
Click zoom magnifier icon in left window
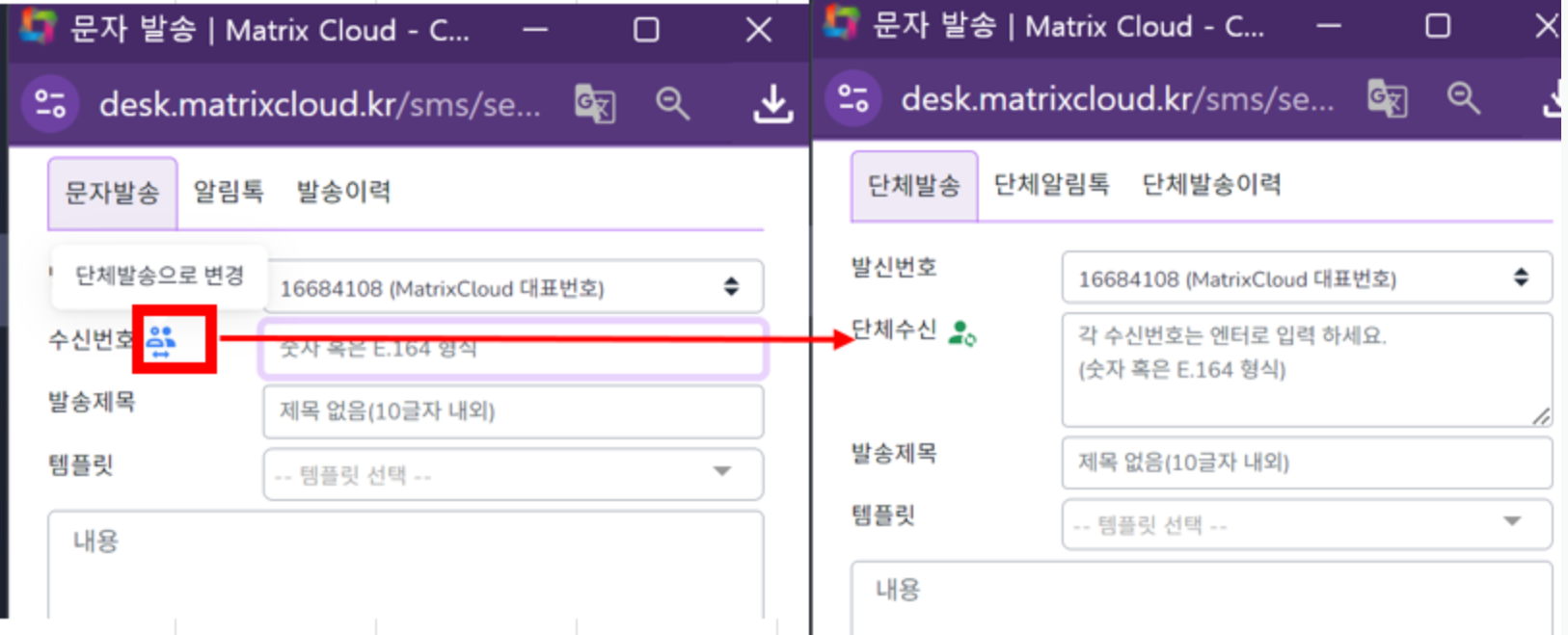(x=672, y=103)
